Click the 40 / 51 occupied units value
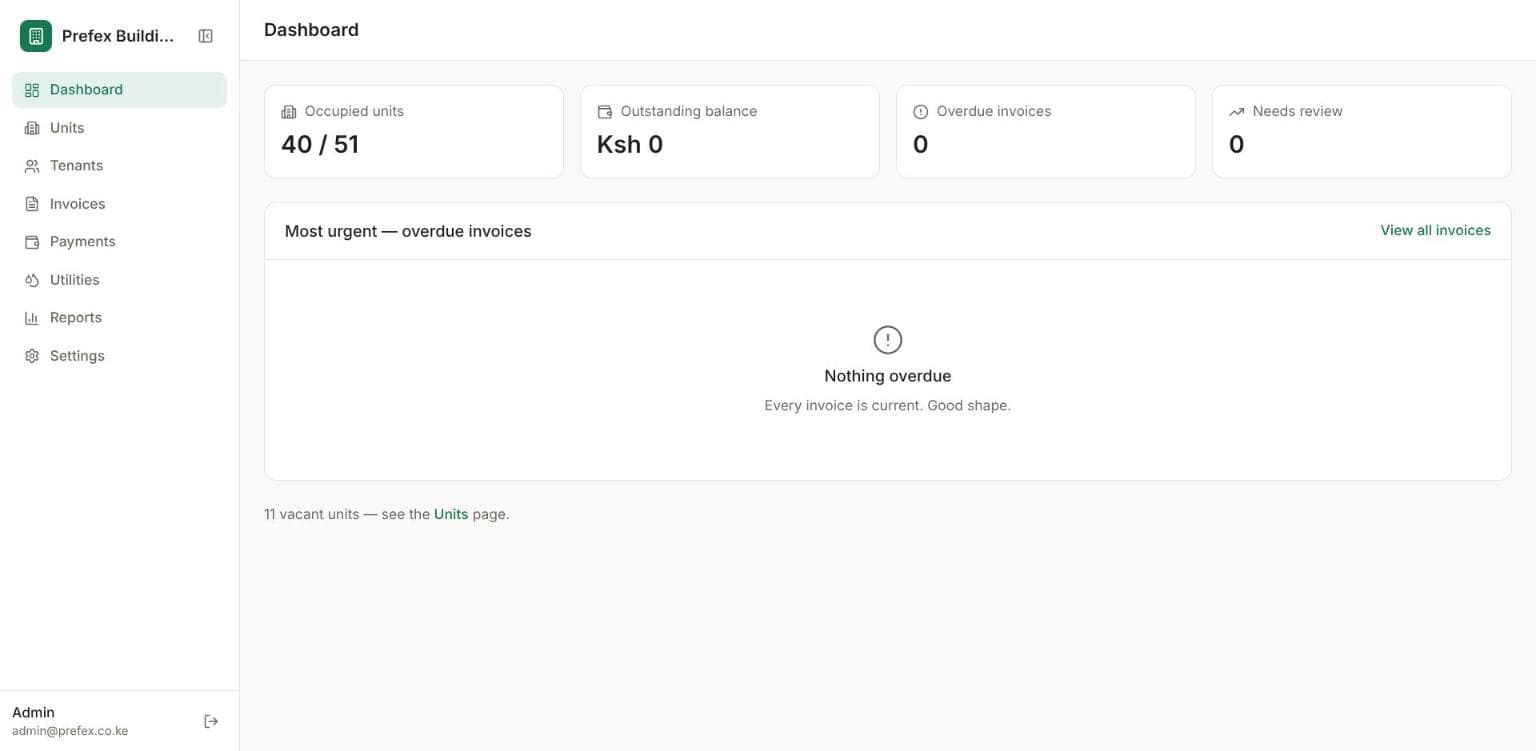This screenshot has width=1536, height=751. pos(320,144)
